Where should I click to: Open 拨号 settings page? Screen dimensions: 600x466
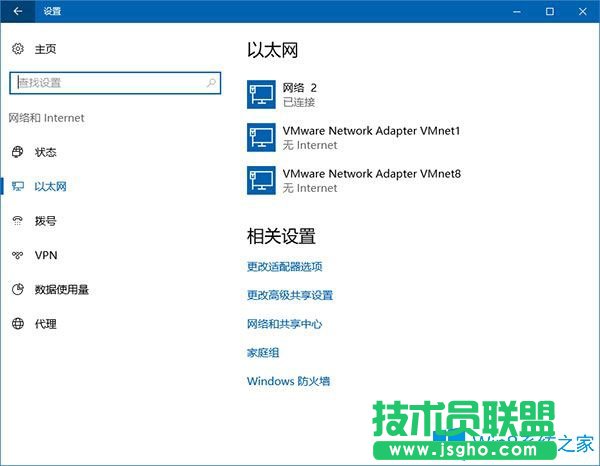(x=46, y=221)
